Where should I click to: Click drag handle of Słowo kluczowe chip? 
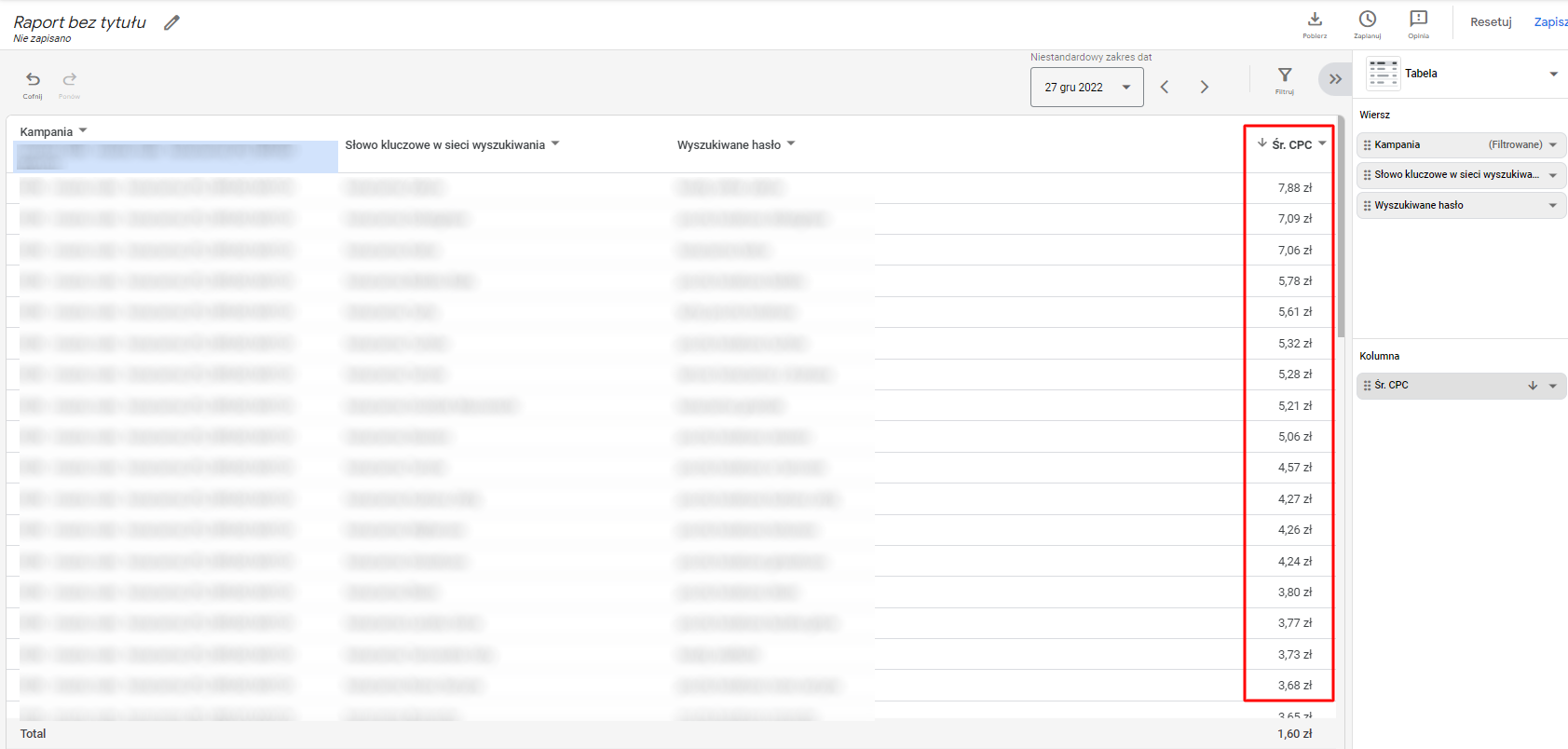tap(1367, 175)
